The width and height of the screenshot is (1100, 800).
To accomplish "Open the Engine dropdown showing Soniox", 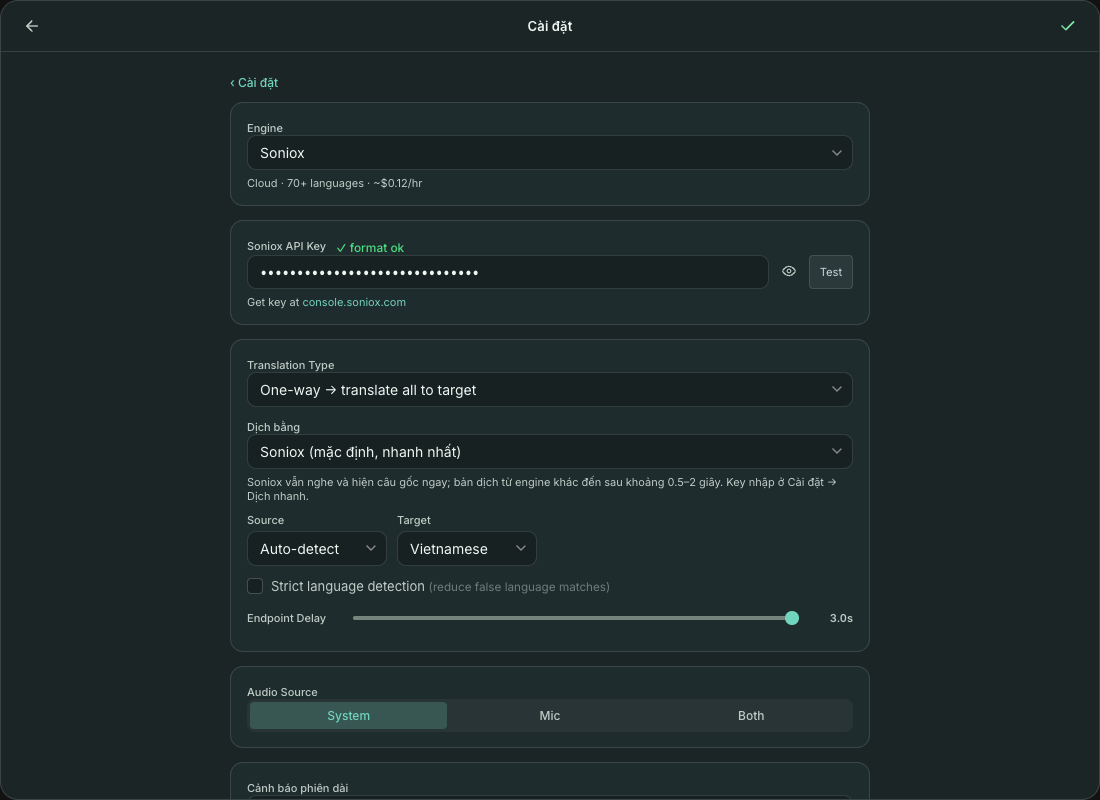I will coord(550,153).
